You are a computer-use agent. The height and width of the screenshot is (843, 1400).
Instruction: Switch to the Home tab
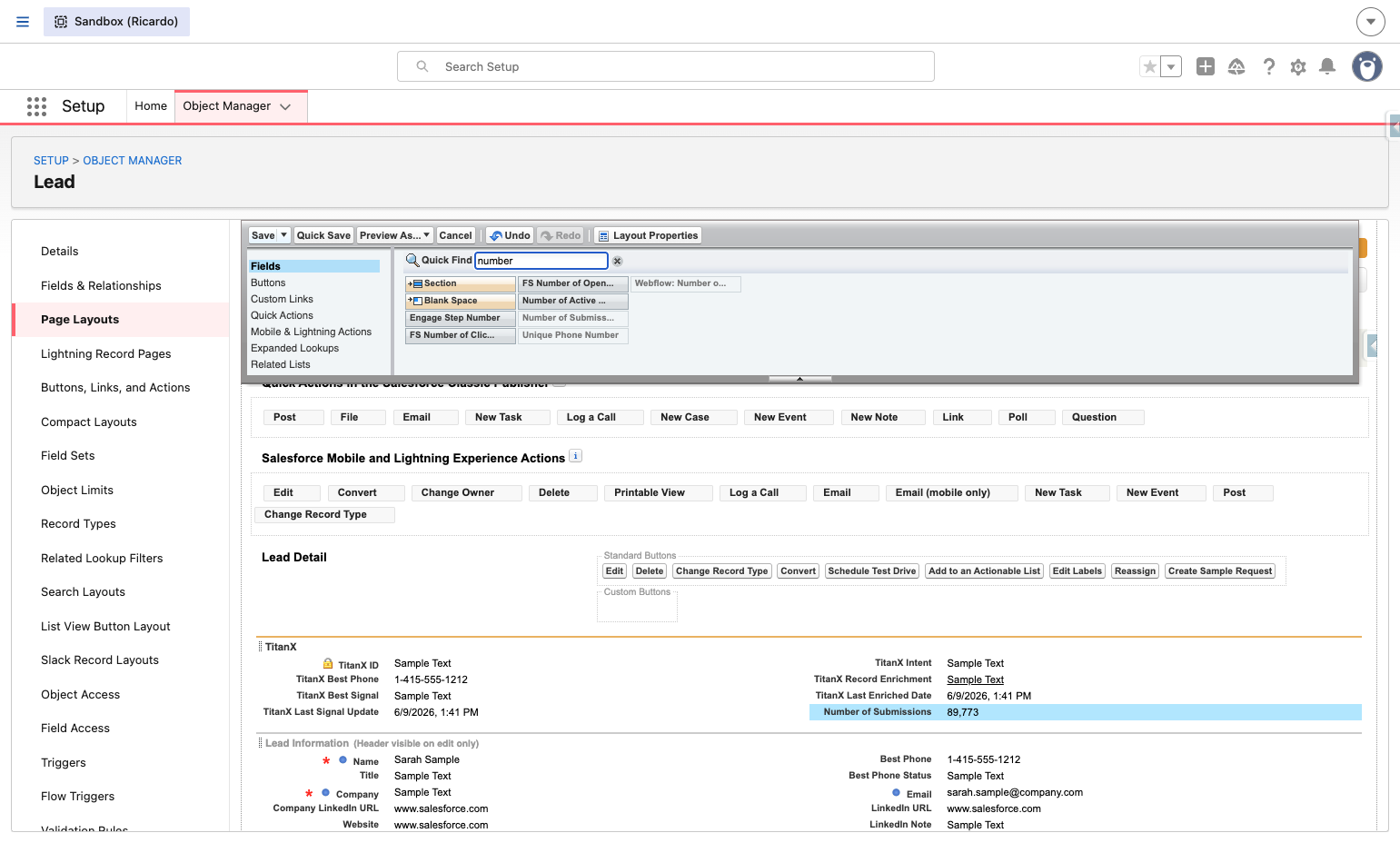(x=151, y=106)
